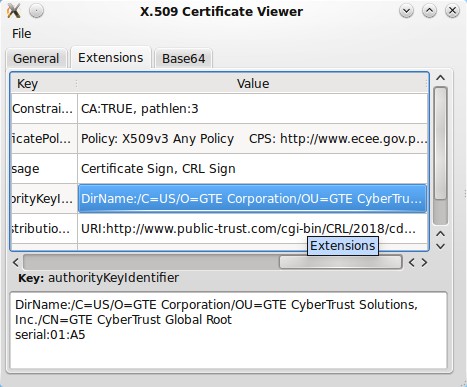
Task: Open the File menu
Action: click(22, 34)
